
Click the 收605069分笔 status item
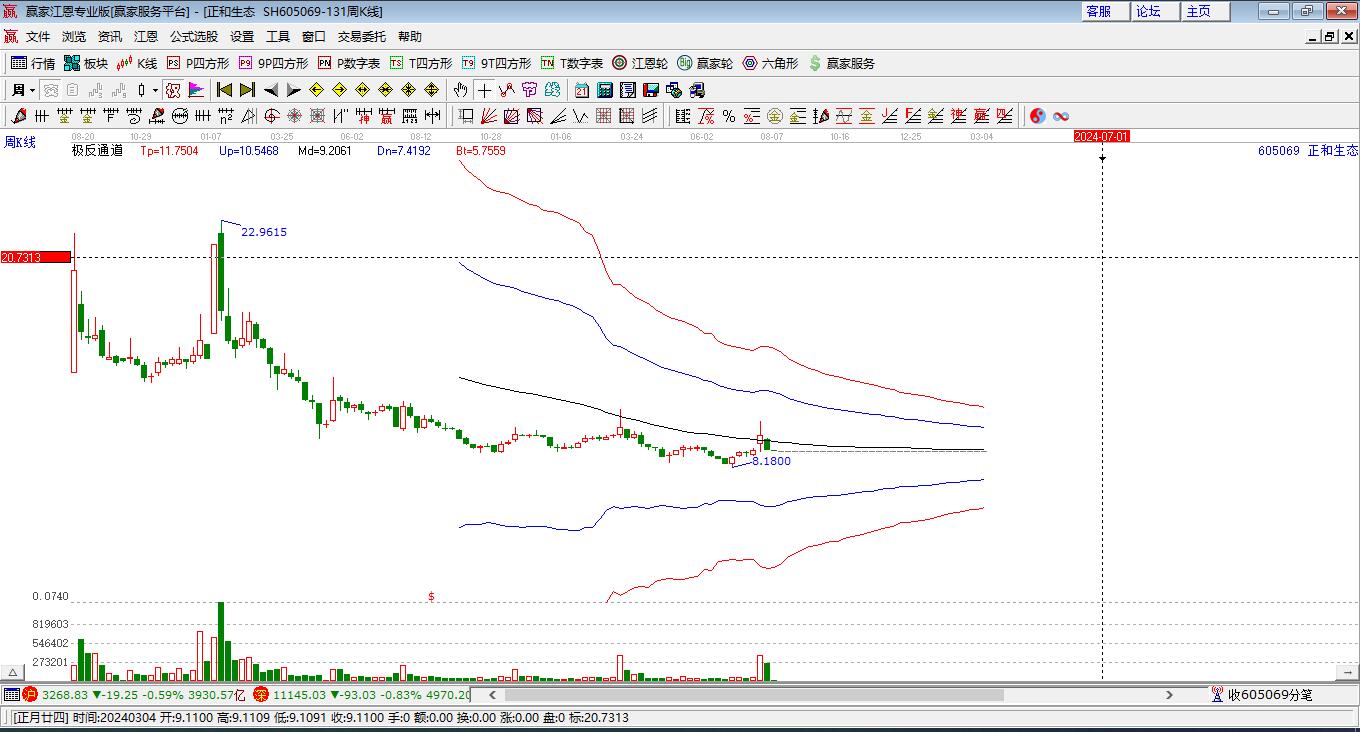click(1261, 694)
